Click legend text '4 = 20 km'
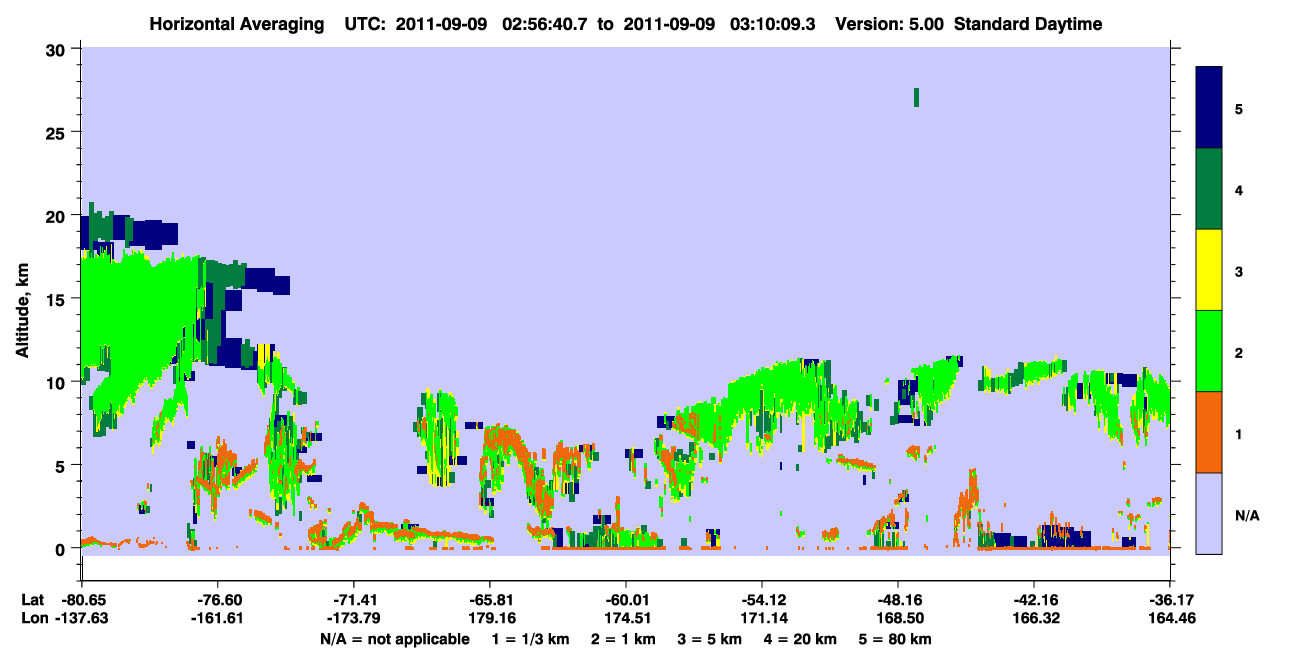Viewport: 1300px width, 667px height. click(x=802, y=639)
